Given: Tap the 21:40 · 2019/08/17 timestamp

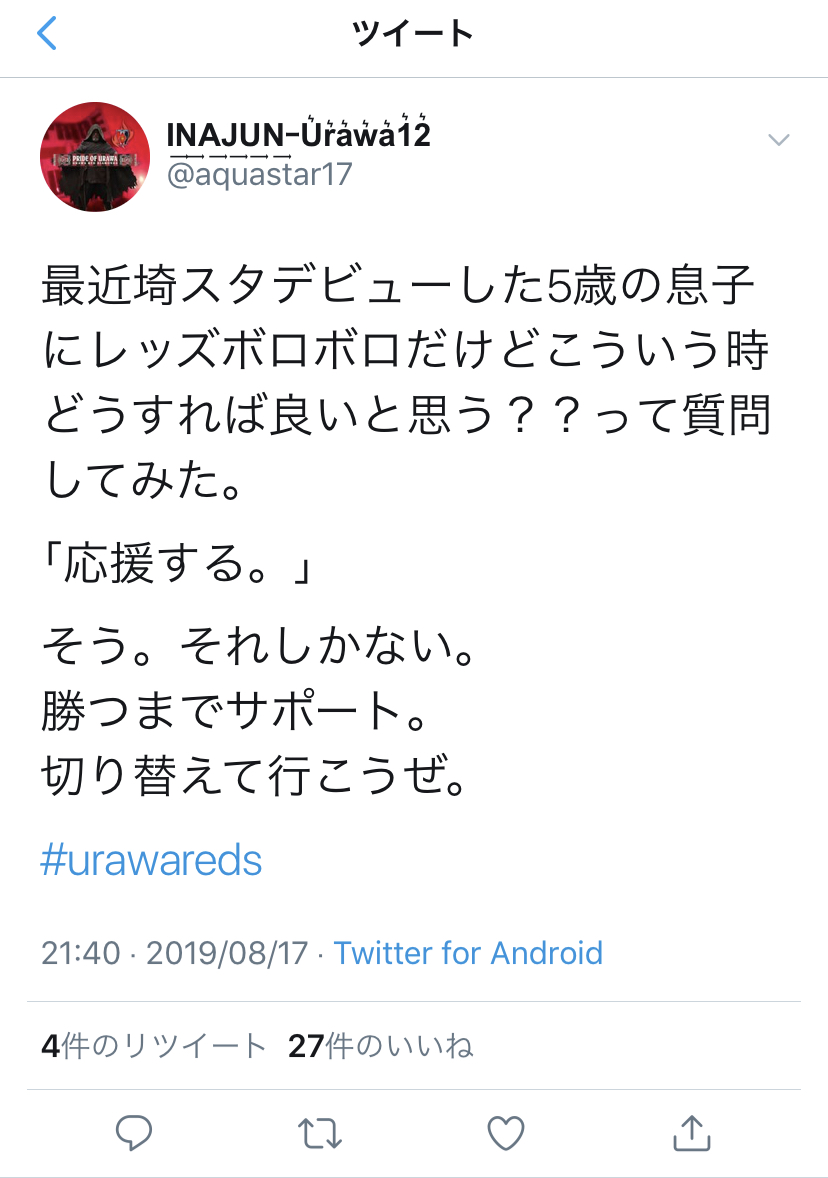Looking at the screenshot, I should [x=174, y=952].
